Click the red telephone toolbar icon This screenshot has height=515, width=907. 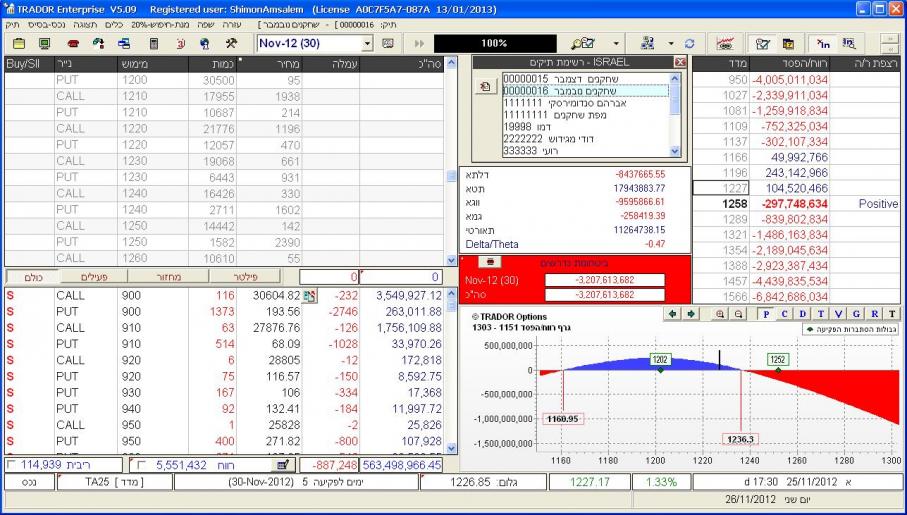[x=71, y=44]
